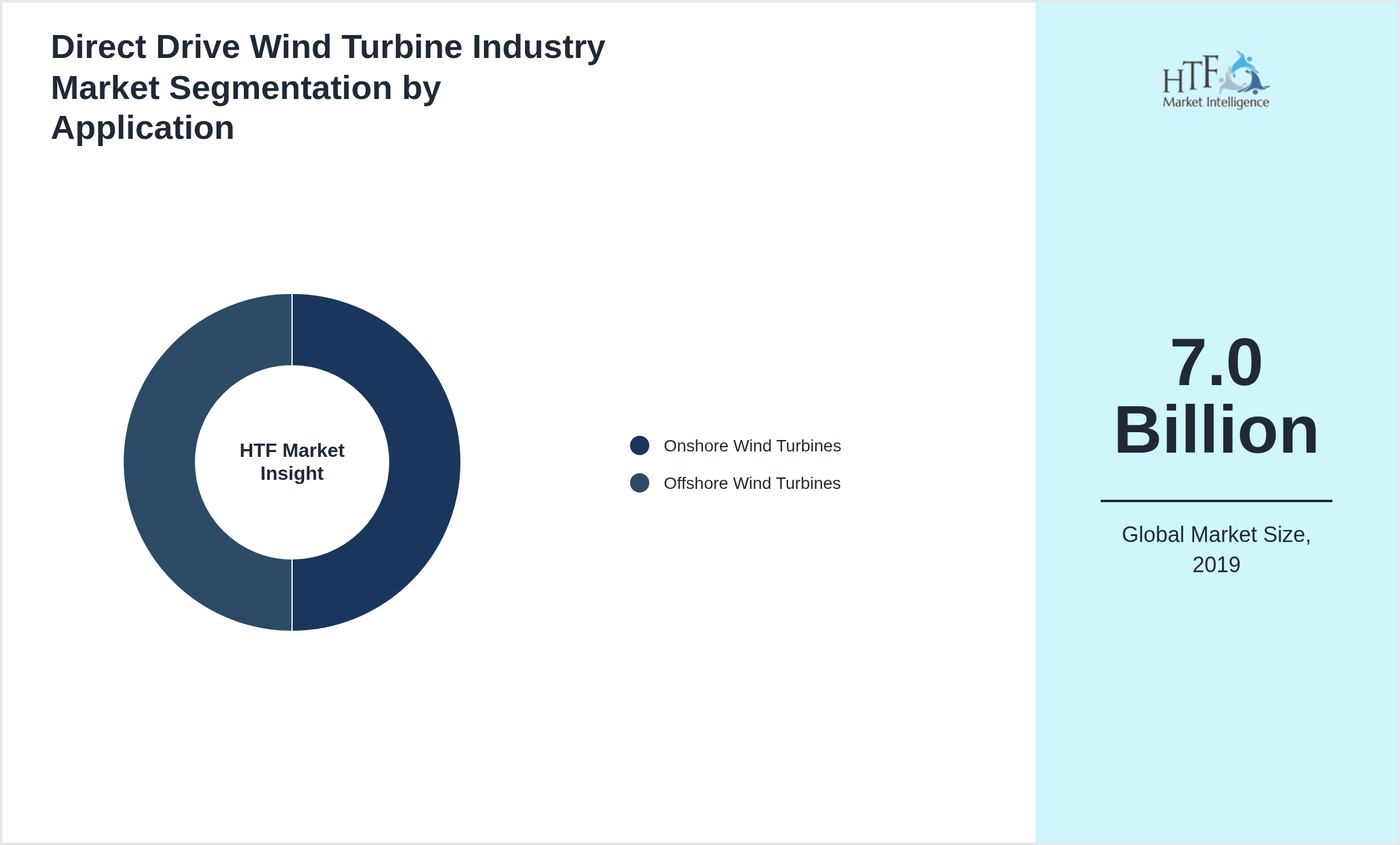This screenshot has height=845, width=1400.
Task: Click the HTF Market Insight text inside the donut
Action: [x=291, y=462]
